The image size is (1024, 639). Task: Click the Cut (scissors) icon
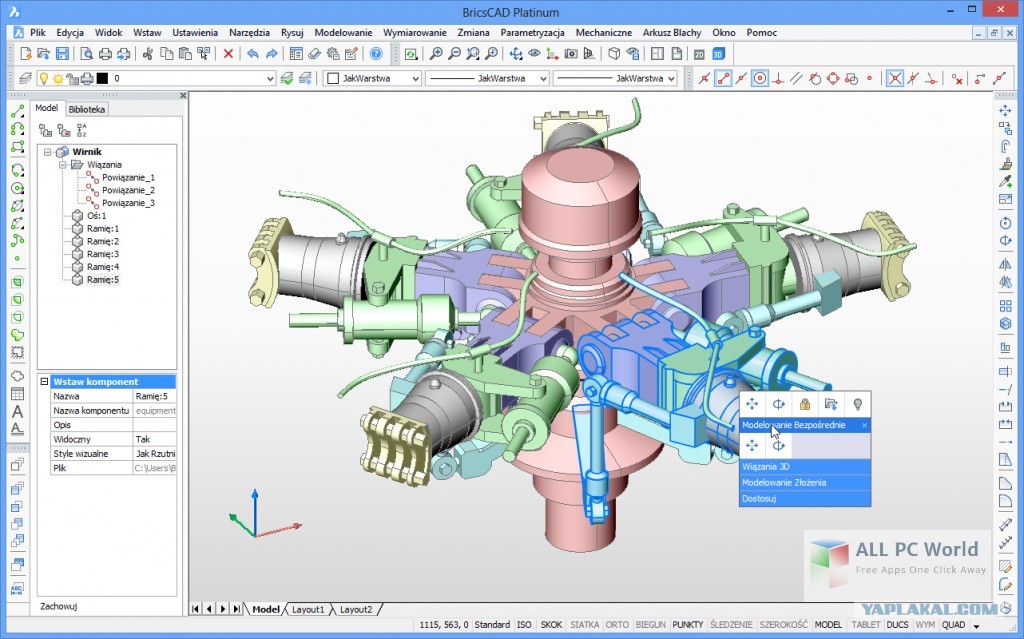tap(148, 54)
